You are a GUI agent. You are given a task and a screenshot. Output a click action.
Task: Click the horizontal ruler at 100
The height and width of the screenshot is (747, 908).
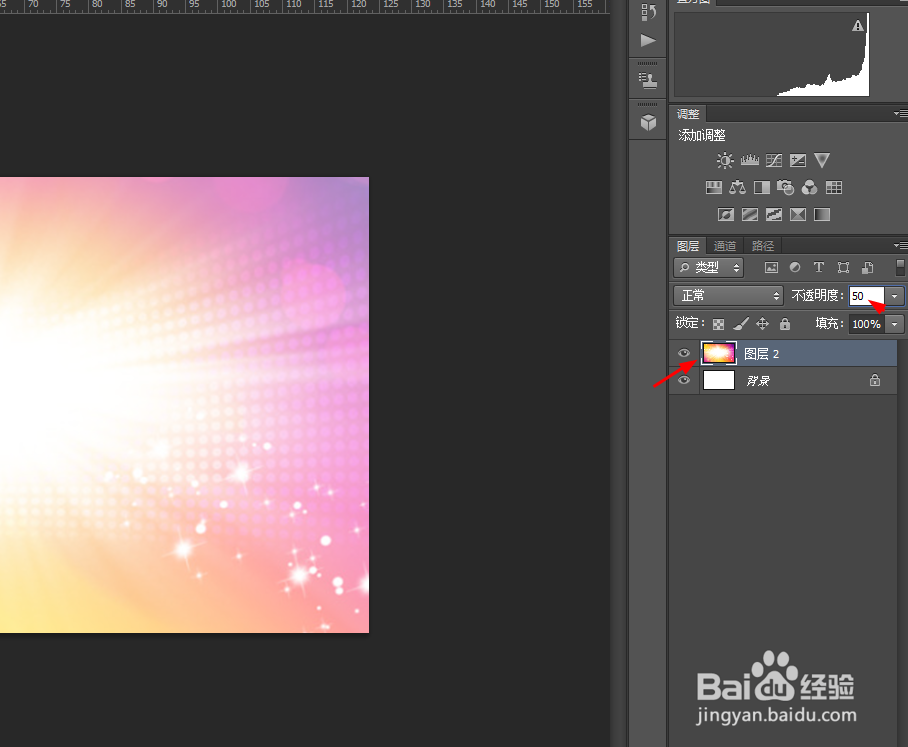(229, 5)
